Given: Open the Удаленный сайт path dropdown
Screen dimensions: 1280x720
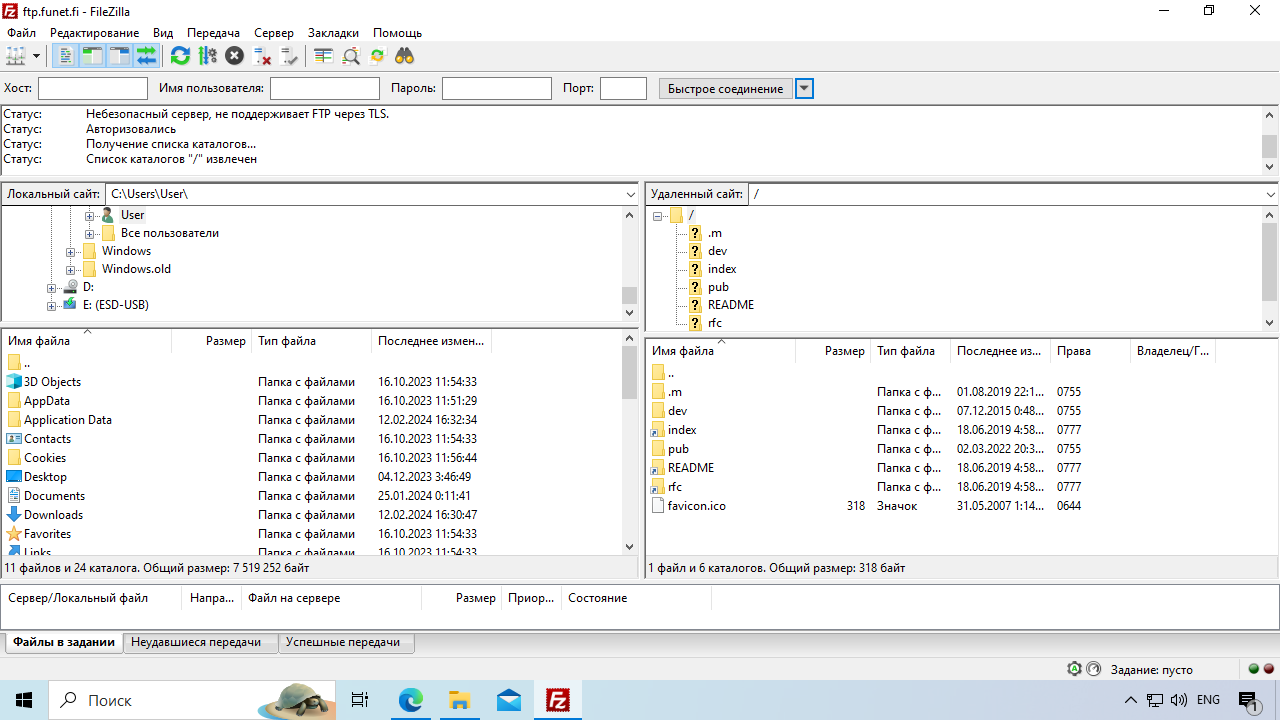Looking at the screenshot, I should [1271, 194].
